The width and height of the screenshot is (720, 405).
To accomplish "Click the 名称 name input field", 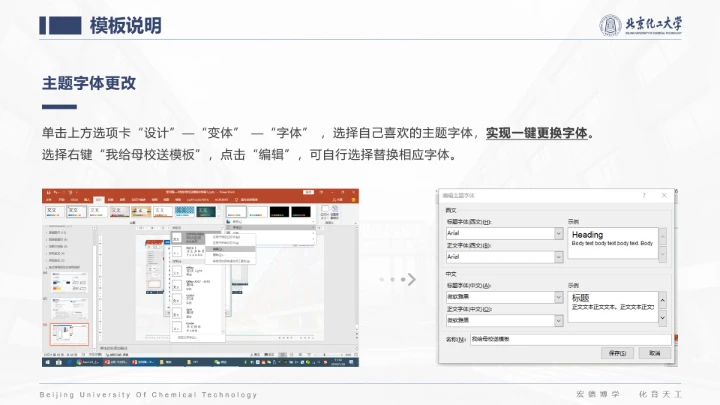I will (x=570, y=339).
